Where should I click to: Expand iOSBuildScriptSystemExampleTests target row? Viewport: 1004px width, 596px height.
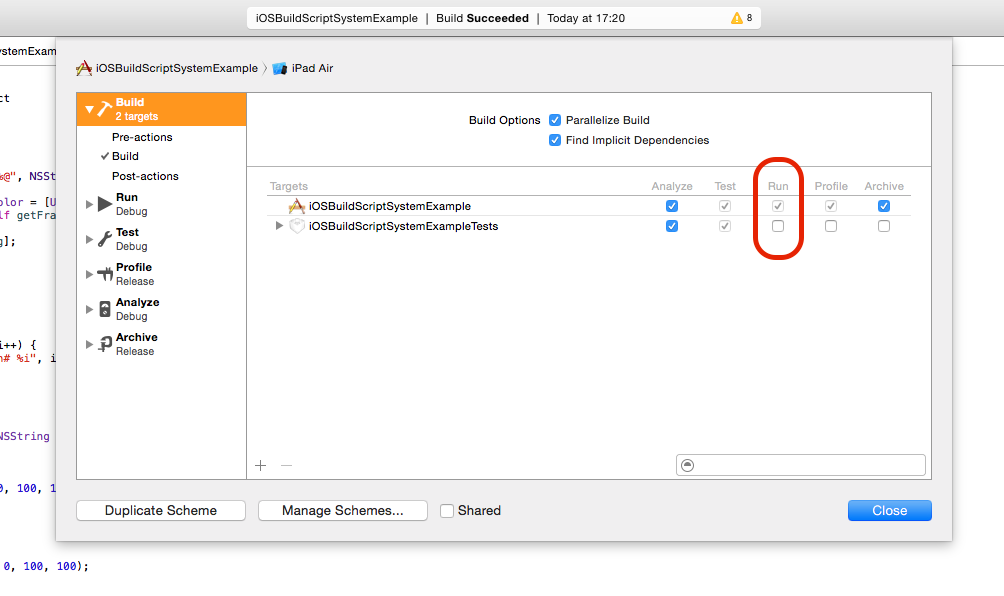point(279,225)
